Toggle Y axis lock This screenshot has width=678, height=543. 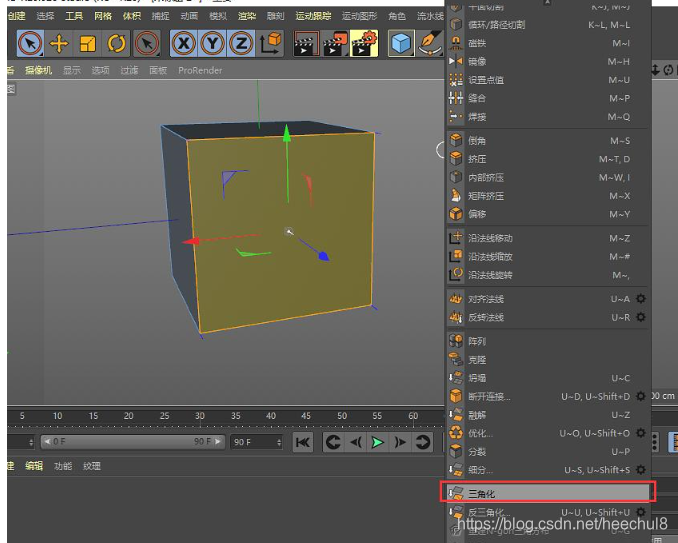point(212,44)
